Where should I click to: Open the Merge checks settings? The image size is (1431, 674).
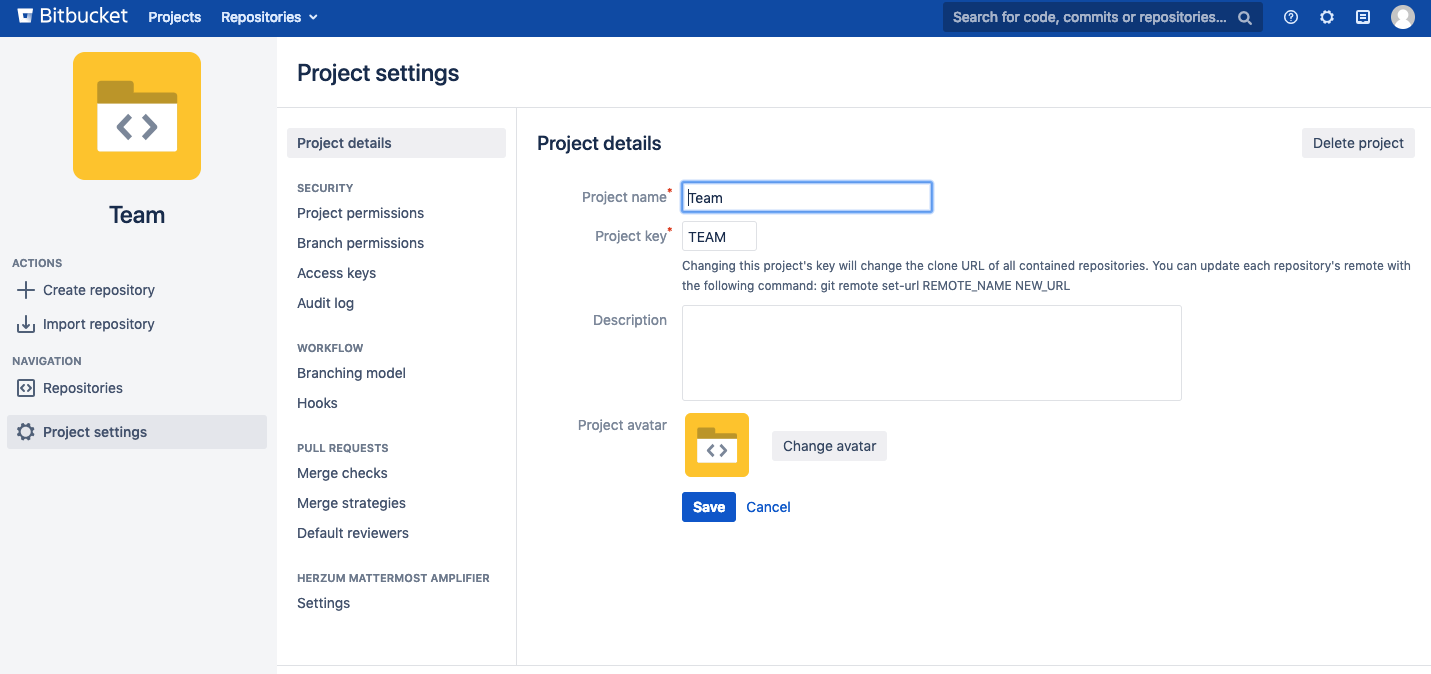(342, 473)
